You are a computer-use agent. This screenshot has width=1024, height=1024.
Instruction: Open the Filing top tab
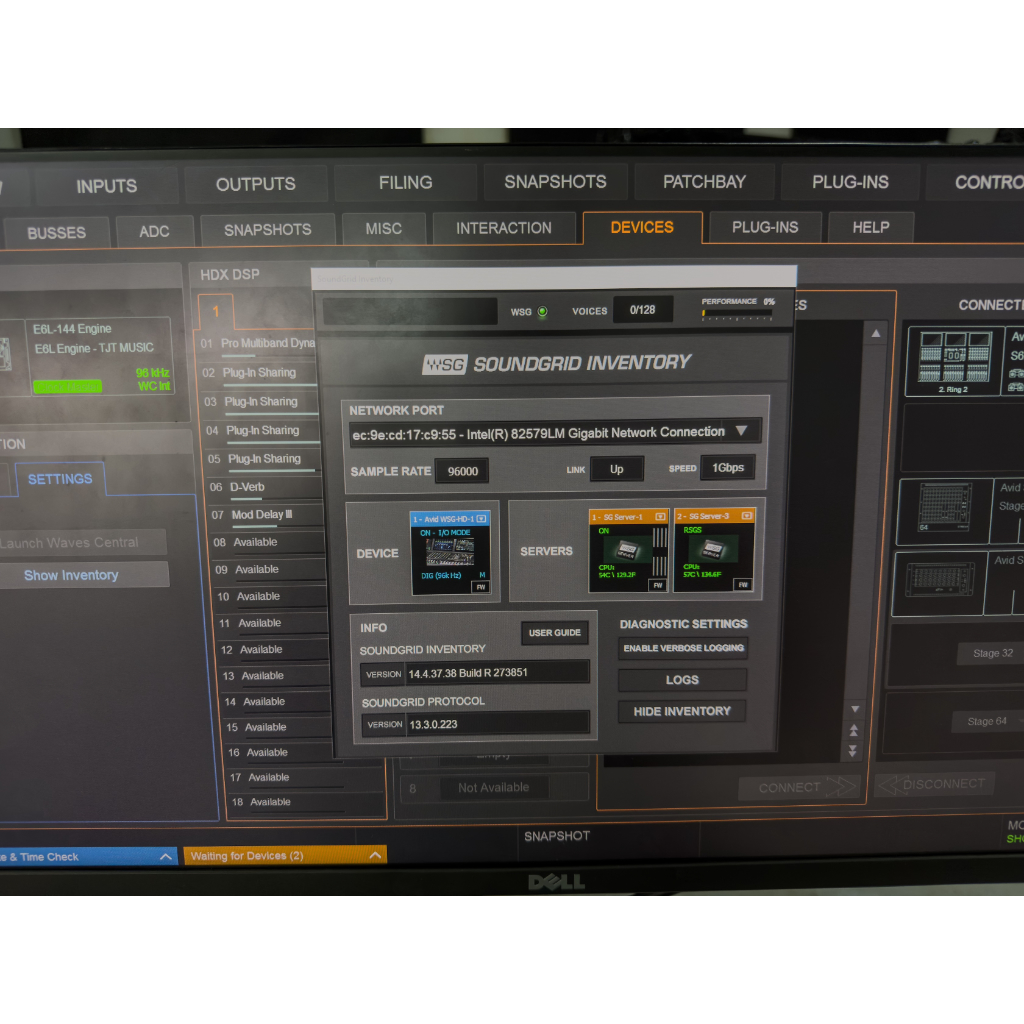(406, 182)
